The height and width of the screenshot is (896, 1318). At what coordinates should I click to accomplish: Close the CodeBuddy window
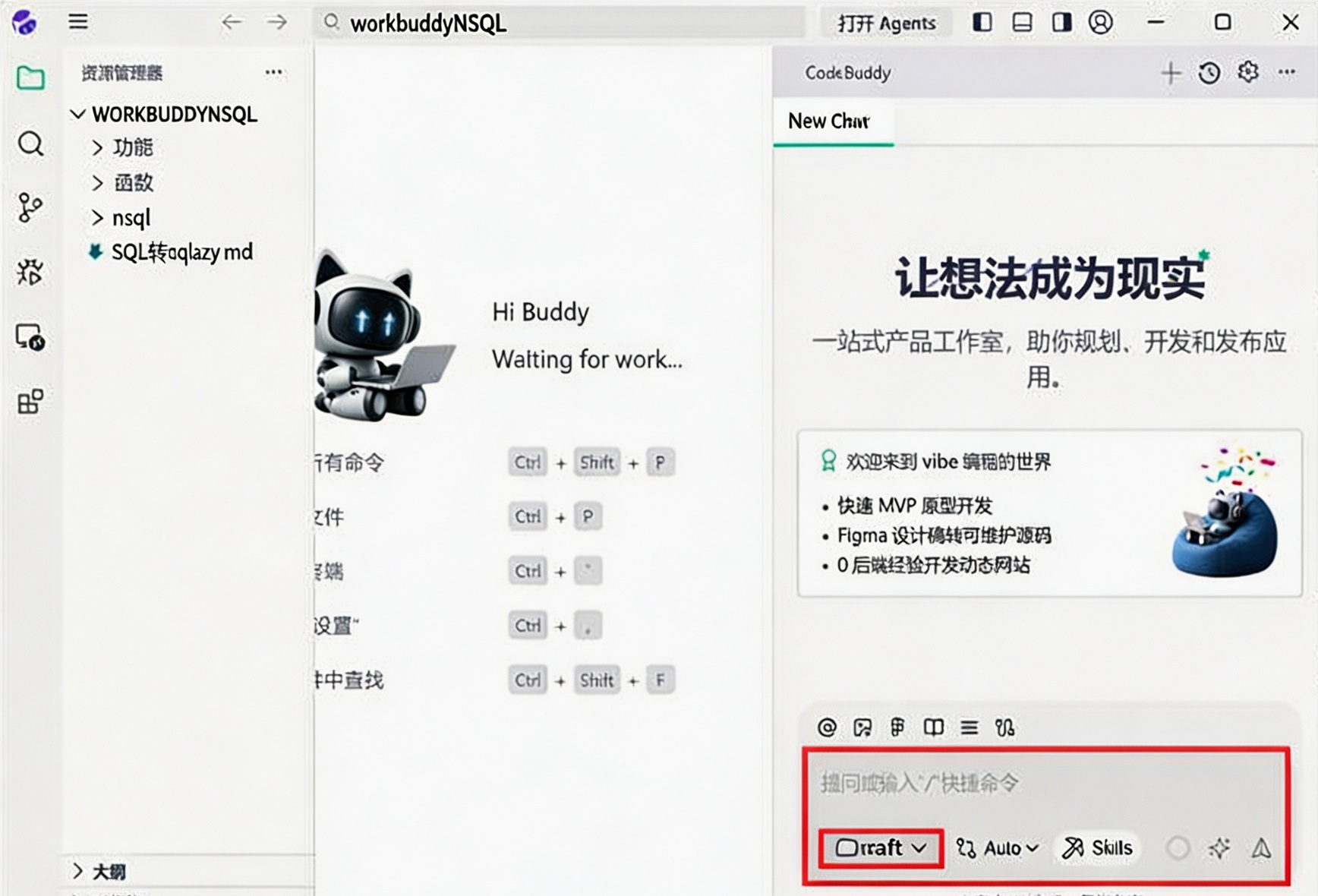click(1290, 22)
